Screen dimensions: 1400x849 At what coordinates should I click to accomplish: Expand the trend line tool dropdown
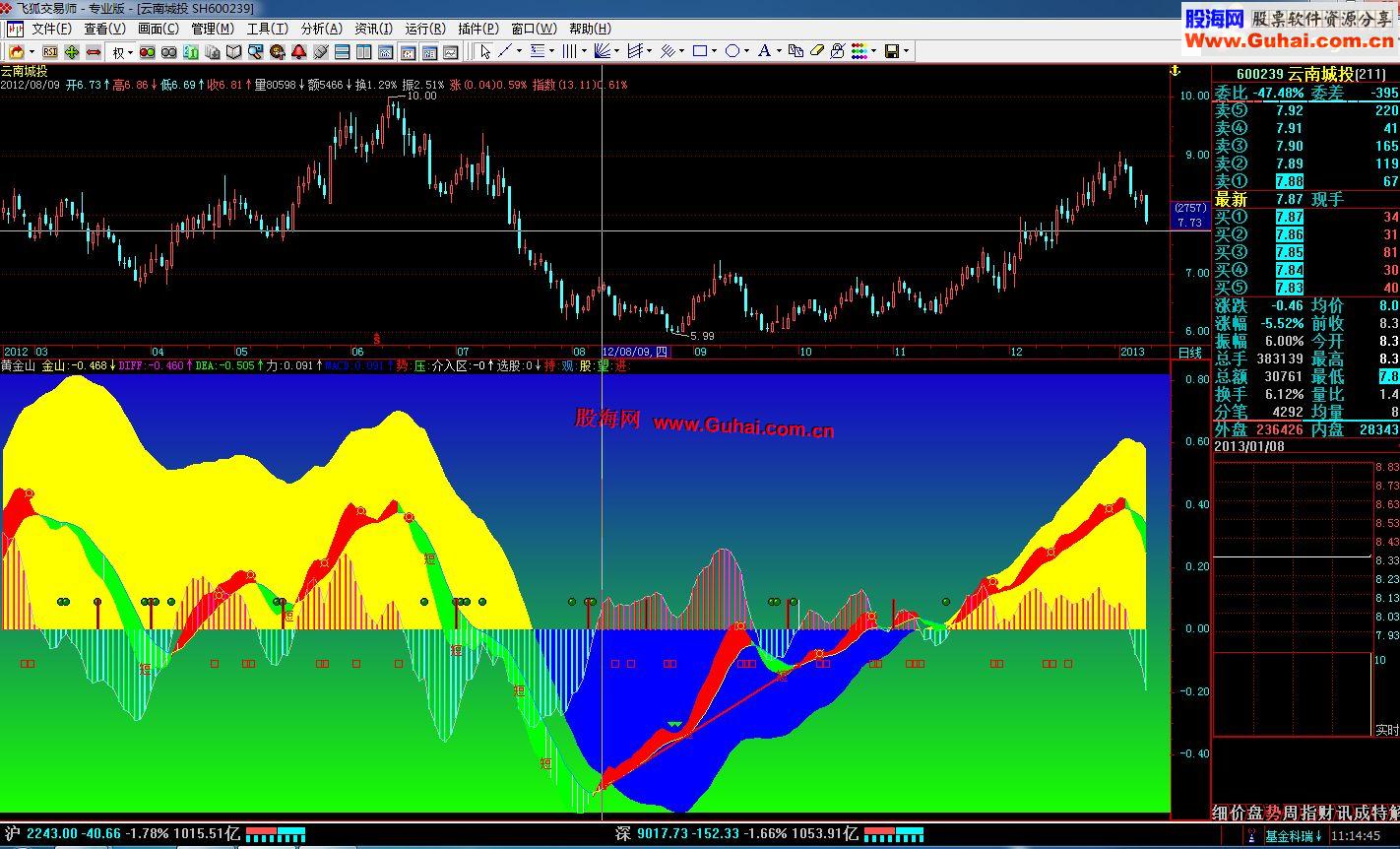point(518,51)
